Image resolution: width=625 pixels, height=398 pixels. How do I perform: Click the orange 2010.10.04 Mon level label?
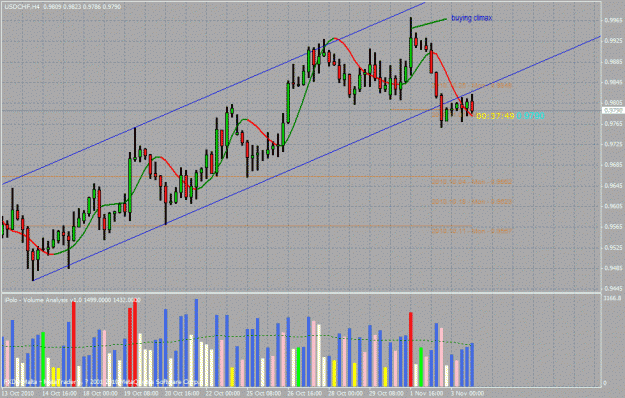coord(472,182)
